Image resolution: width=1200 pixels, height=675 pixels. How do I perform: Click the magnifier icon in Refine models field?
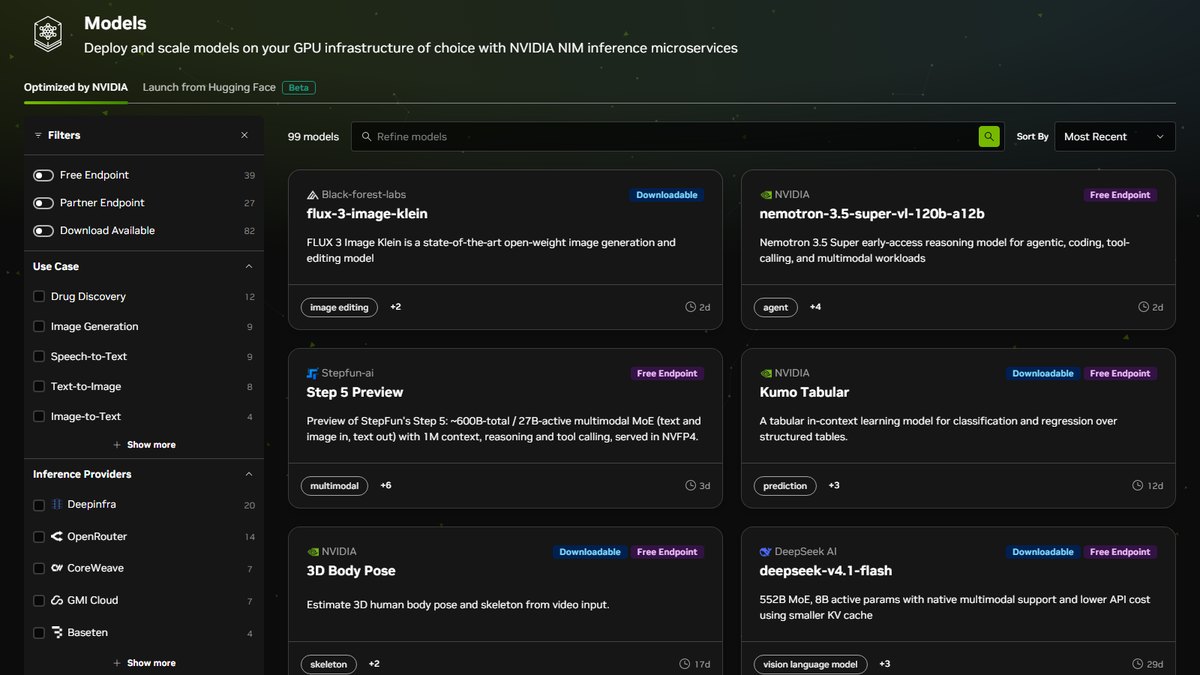tap(367, 137)
